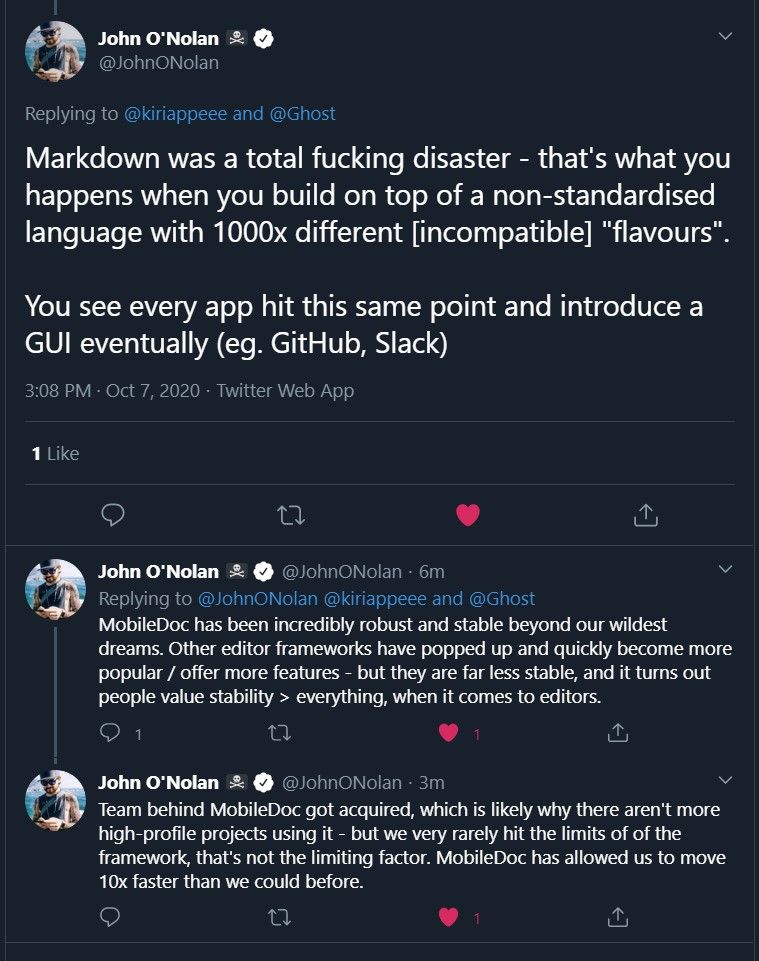This screenshot has width=759, height=961.
Task: Retweet the '3m' MobileDoc acquired tweet
Action: coord(281,916)
